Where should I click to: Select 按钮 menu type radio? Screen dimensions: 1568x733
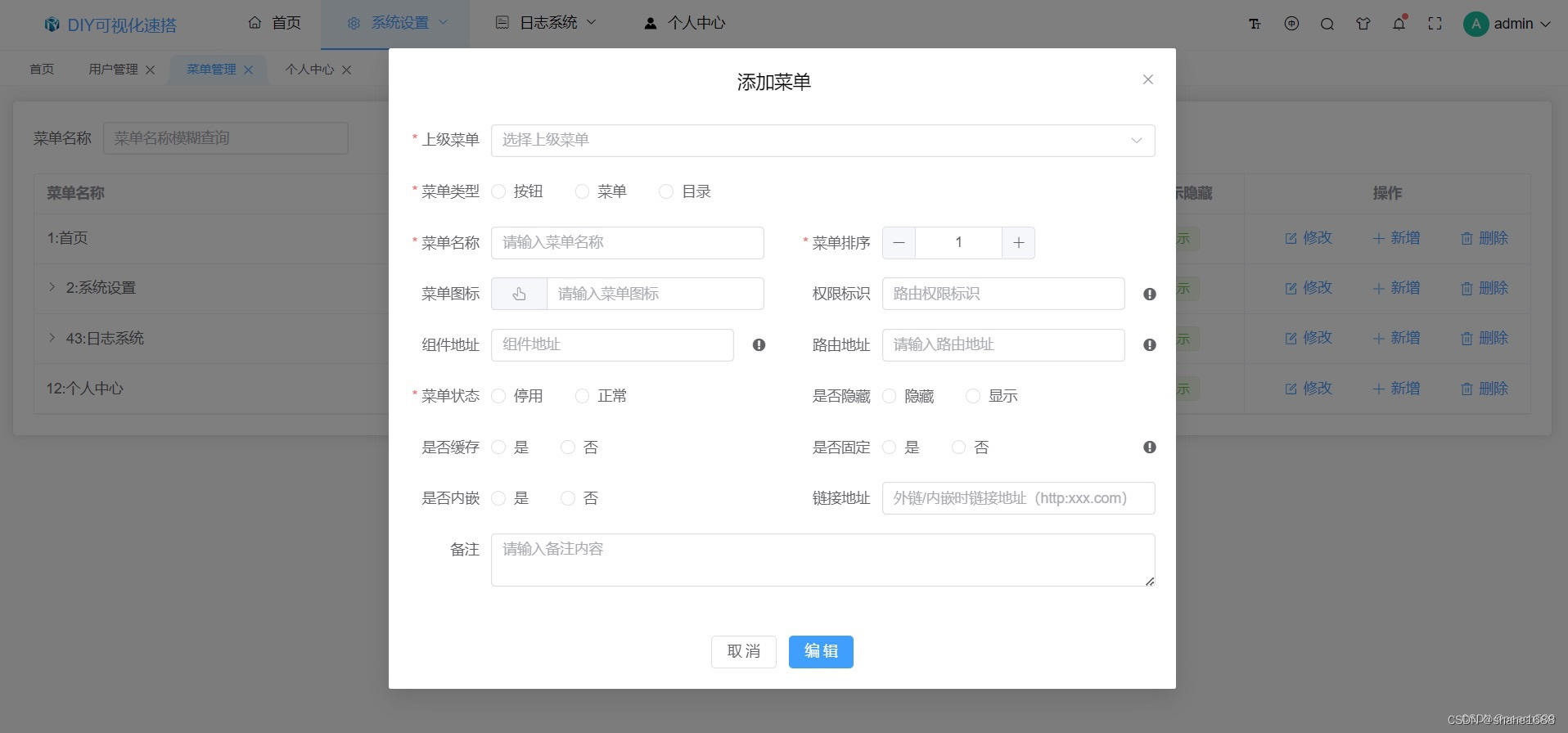tap(498, 191)
